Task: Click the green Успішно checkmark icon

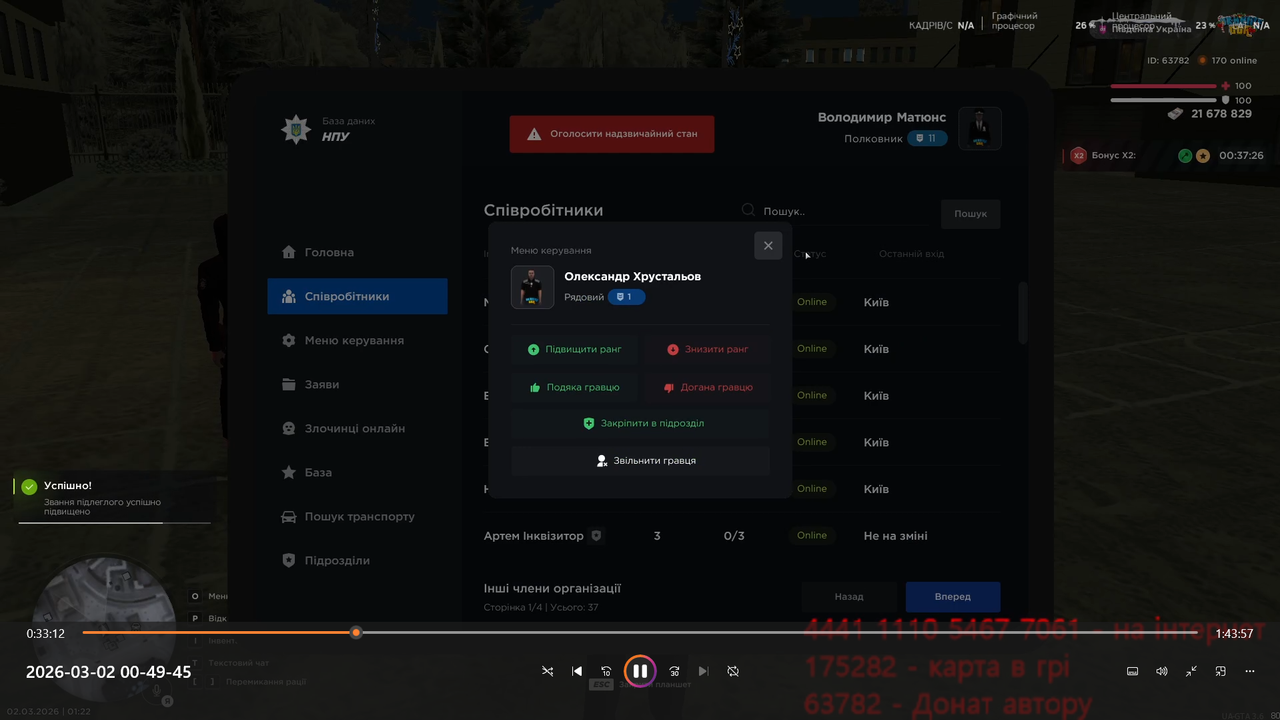Action: (29, 486)
